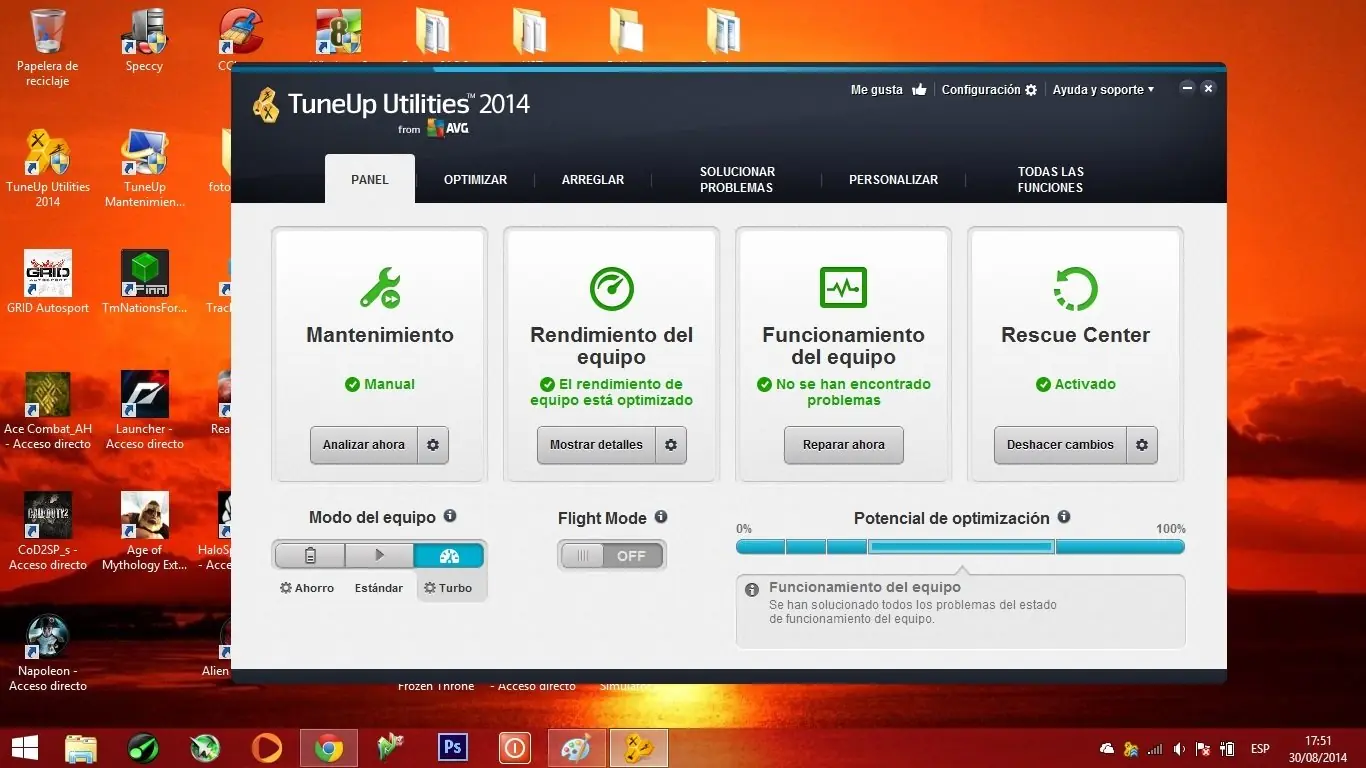1366x768 pixels.
Task: Open Ahorro mode settings label
Action: pos(307,588)
